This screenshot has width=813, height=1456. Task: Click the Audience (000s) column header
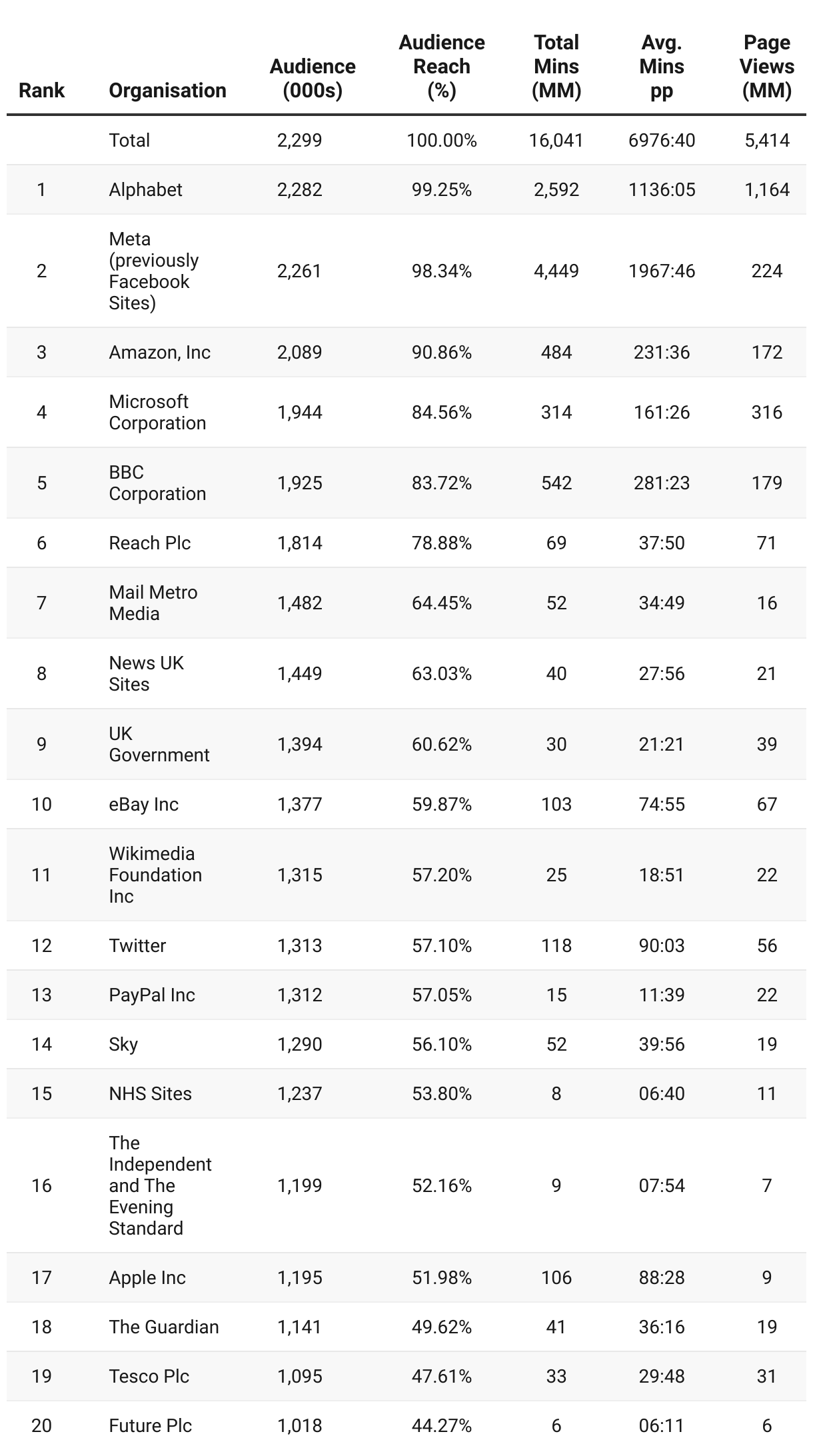point(312,78)
